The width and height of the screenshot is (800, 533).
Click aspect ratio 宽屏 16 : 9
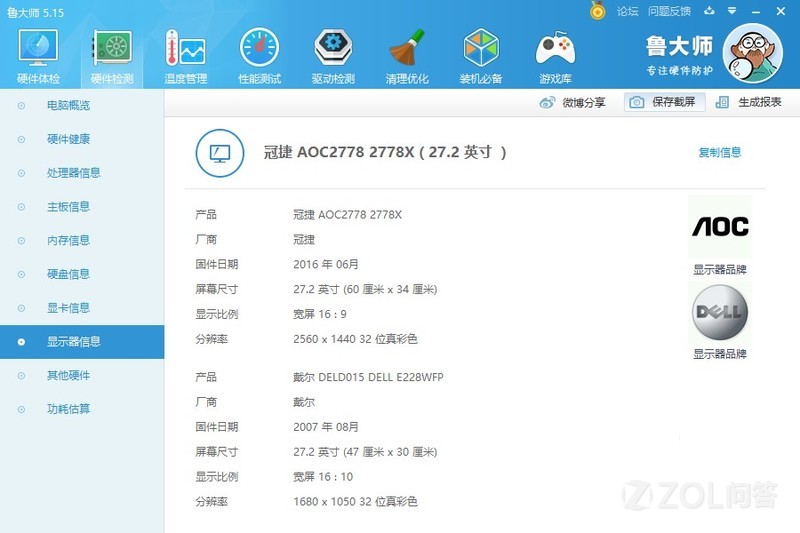point(320,314)
